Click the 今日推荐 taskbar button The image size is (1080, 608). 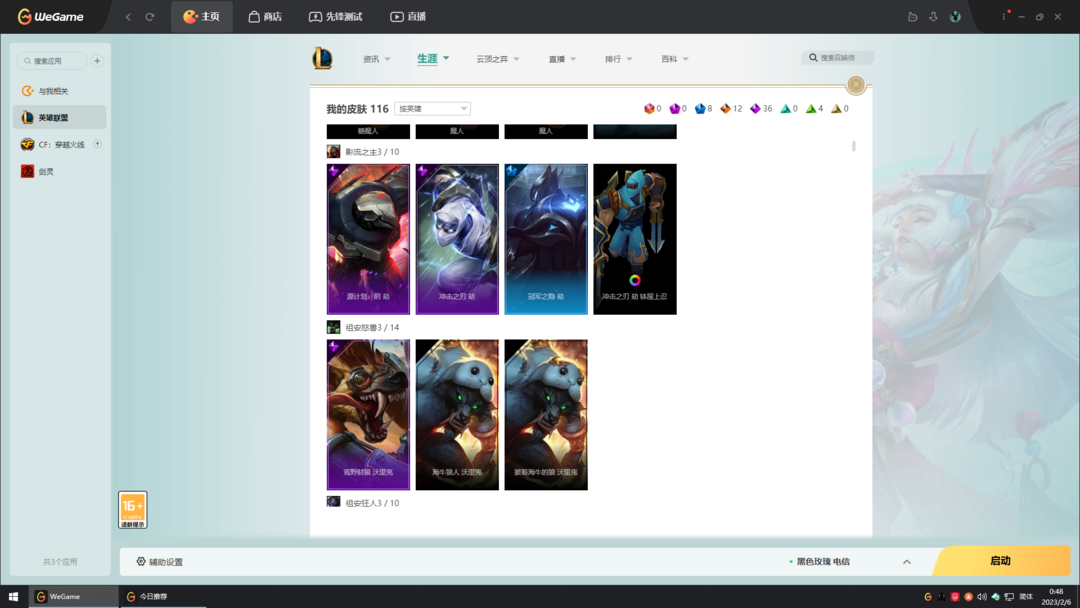point(162,596)
